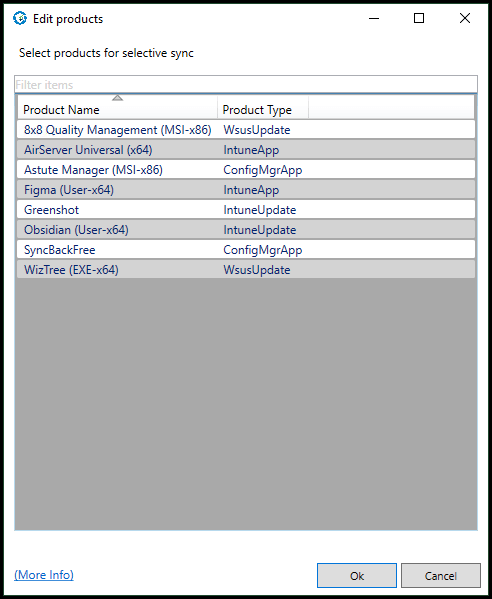Click the sort arrow above Product Name
Viewport: 492px width, 599px height.
click(x=118, y=98)
